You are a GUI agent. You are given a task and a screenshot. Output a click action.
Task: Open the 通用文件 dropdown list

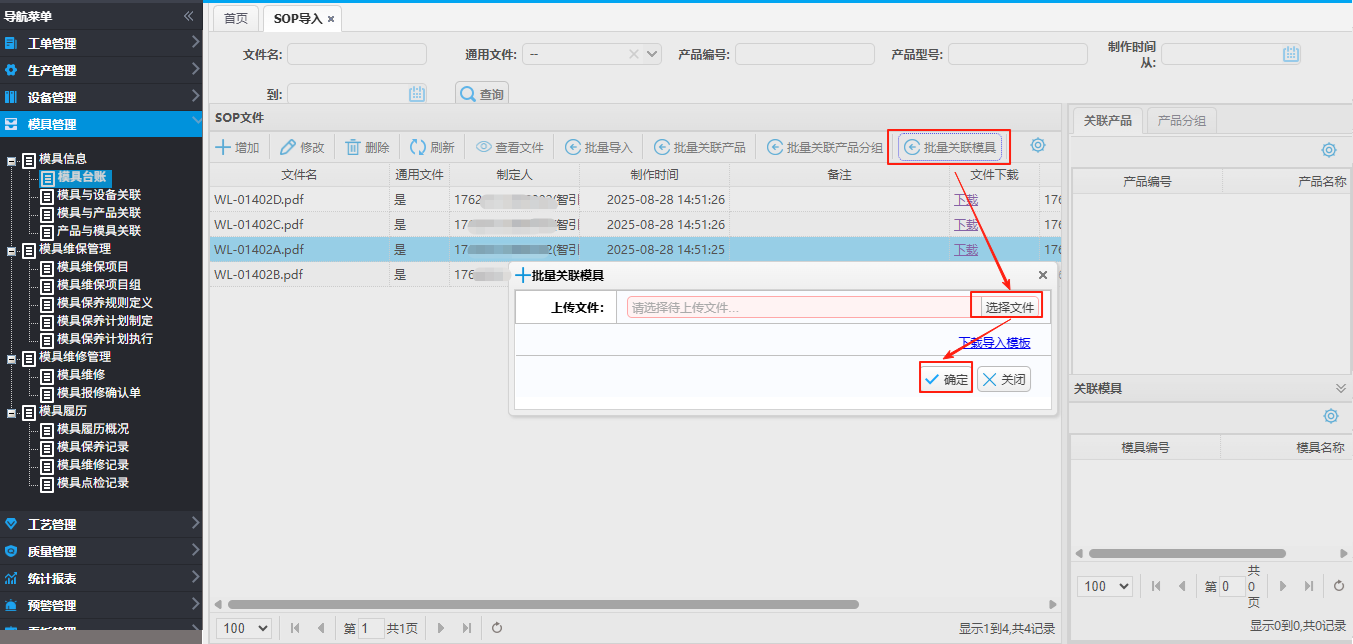pyautogui.click(x=653, y=54)
